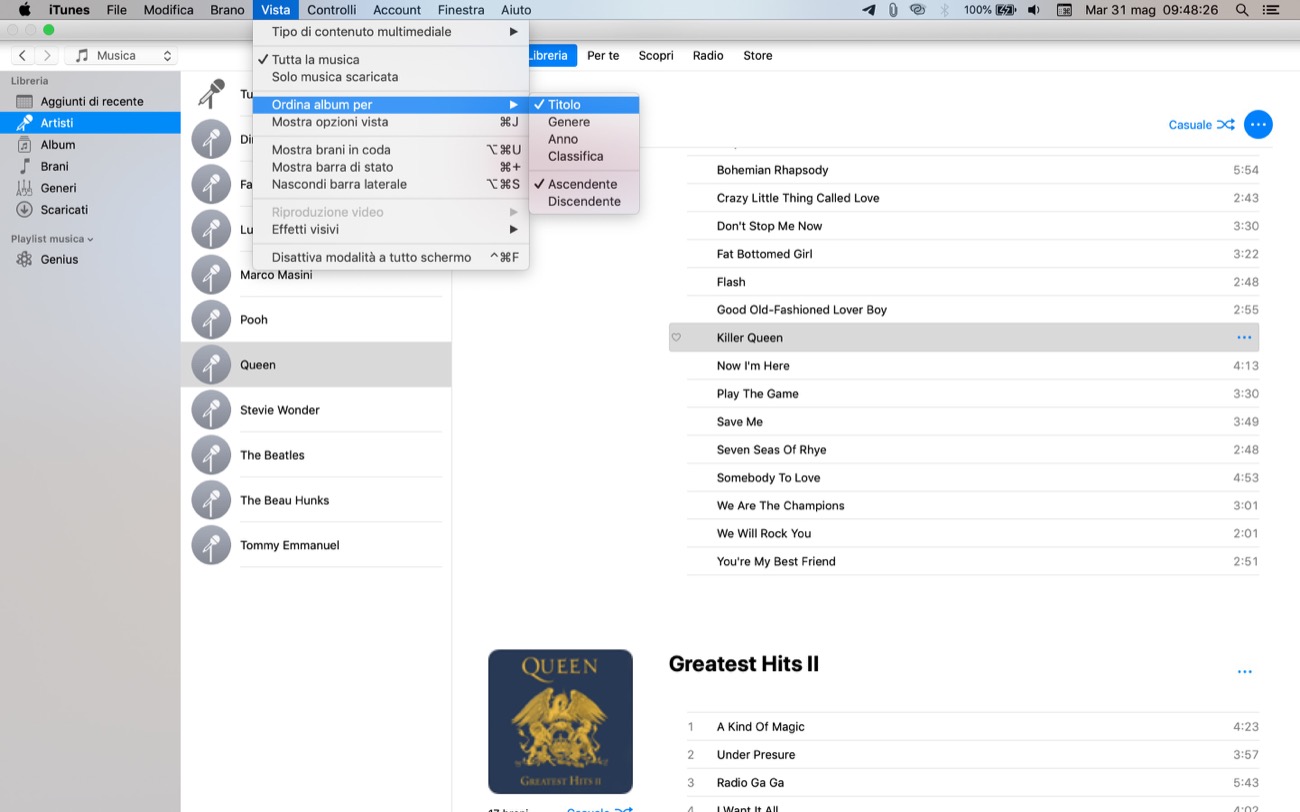The width and height of the screenshot is (1300, 812).
Task: Open the Controlli menu
Action: tap(331, 10)
